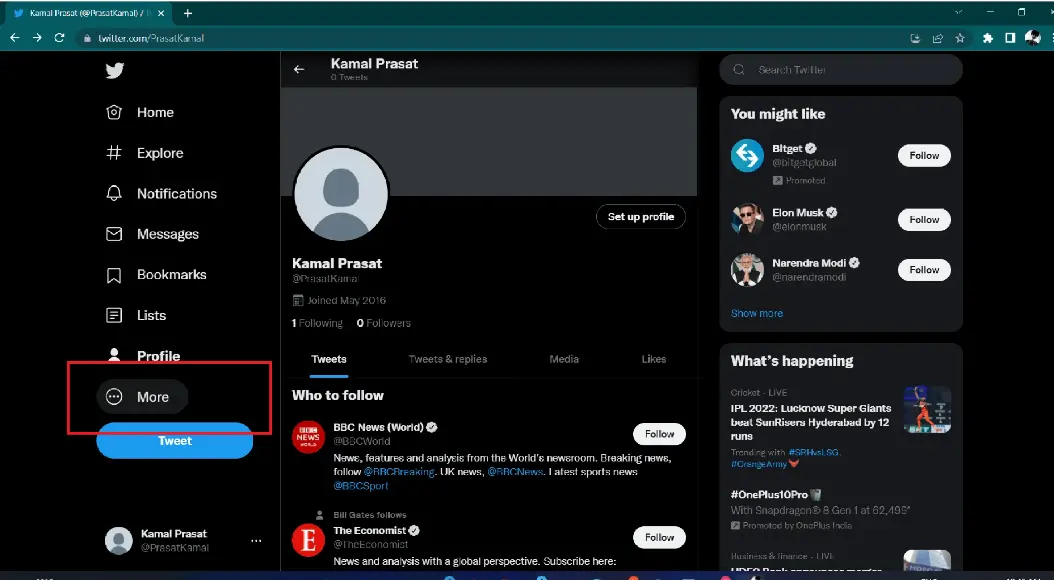The width and height of the screenshot is (1054, 580).
Task: Open the Lists icon
Action: [114, 315]
